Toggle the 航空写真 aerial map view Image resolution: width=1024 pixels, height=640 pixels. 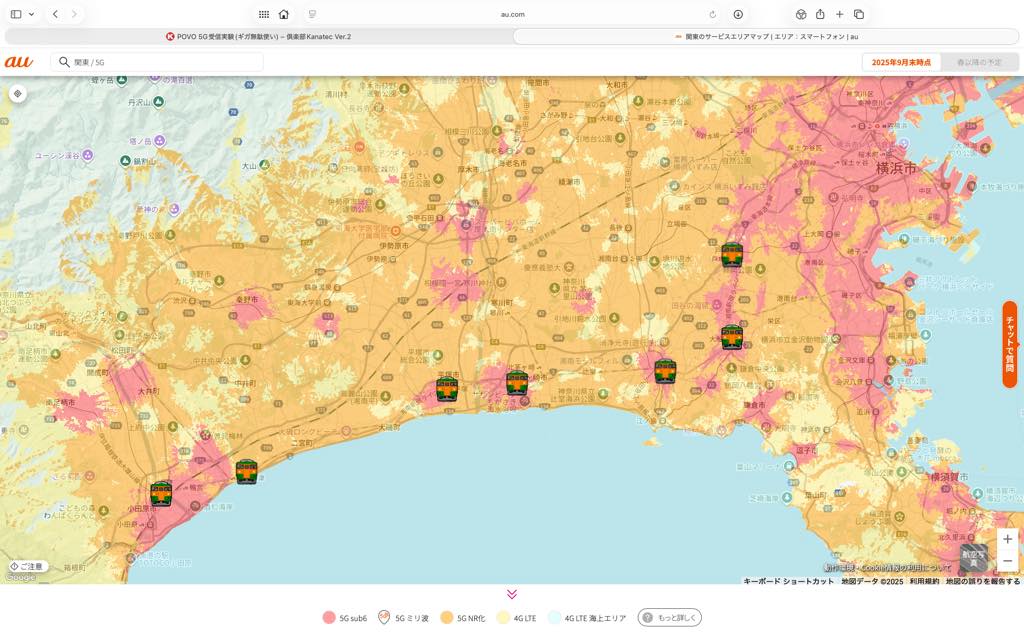[972, 558]
